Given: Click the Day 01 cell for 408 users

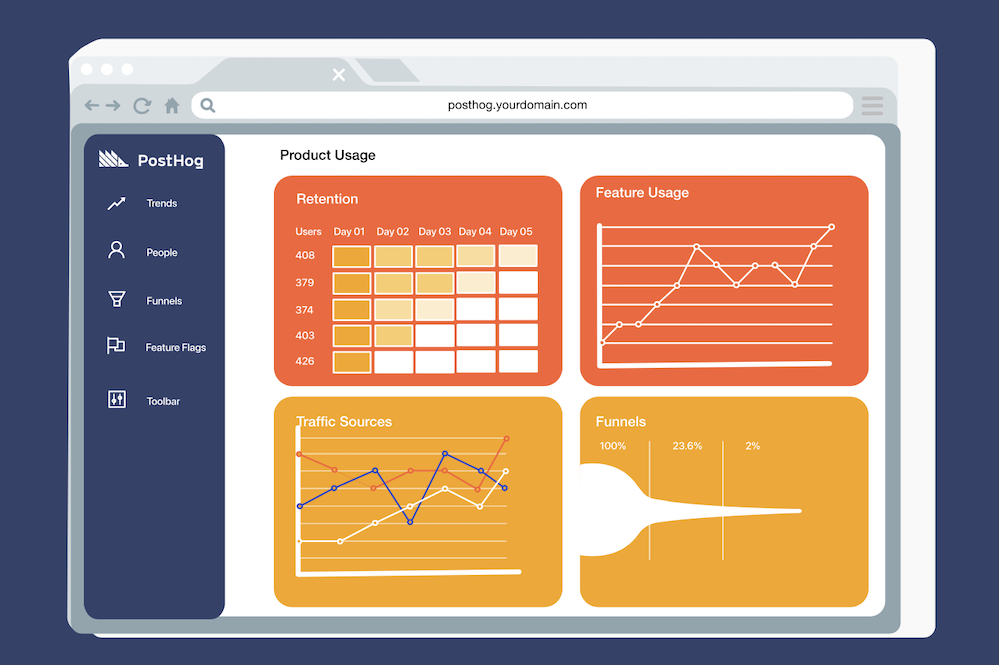Looking at the screenshot, I should [352, 257].
